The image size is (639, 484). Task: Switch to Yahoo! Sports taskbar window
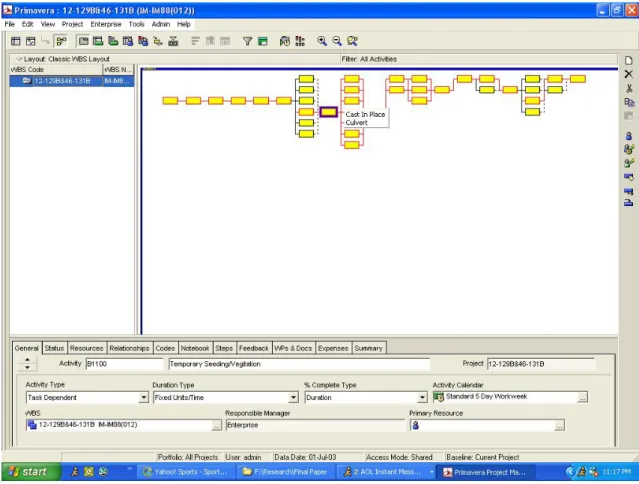click(x=187, y=472)
